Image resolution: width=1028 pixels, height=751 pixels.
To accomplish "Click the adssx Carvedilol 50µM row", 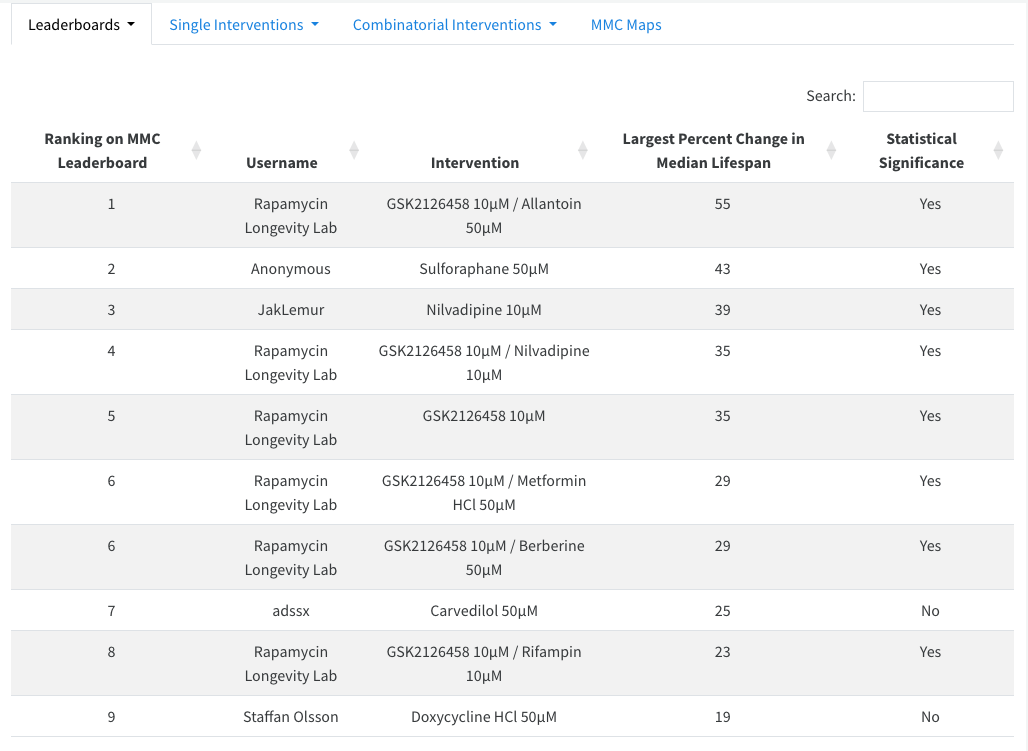I will (x=484, y=611).
